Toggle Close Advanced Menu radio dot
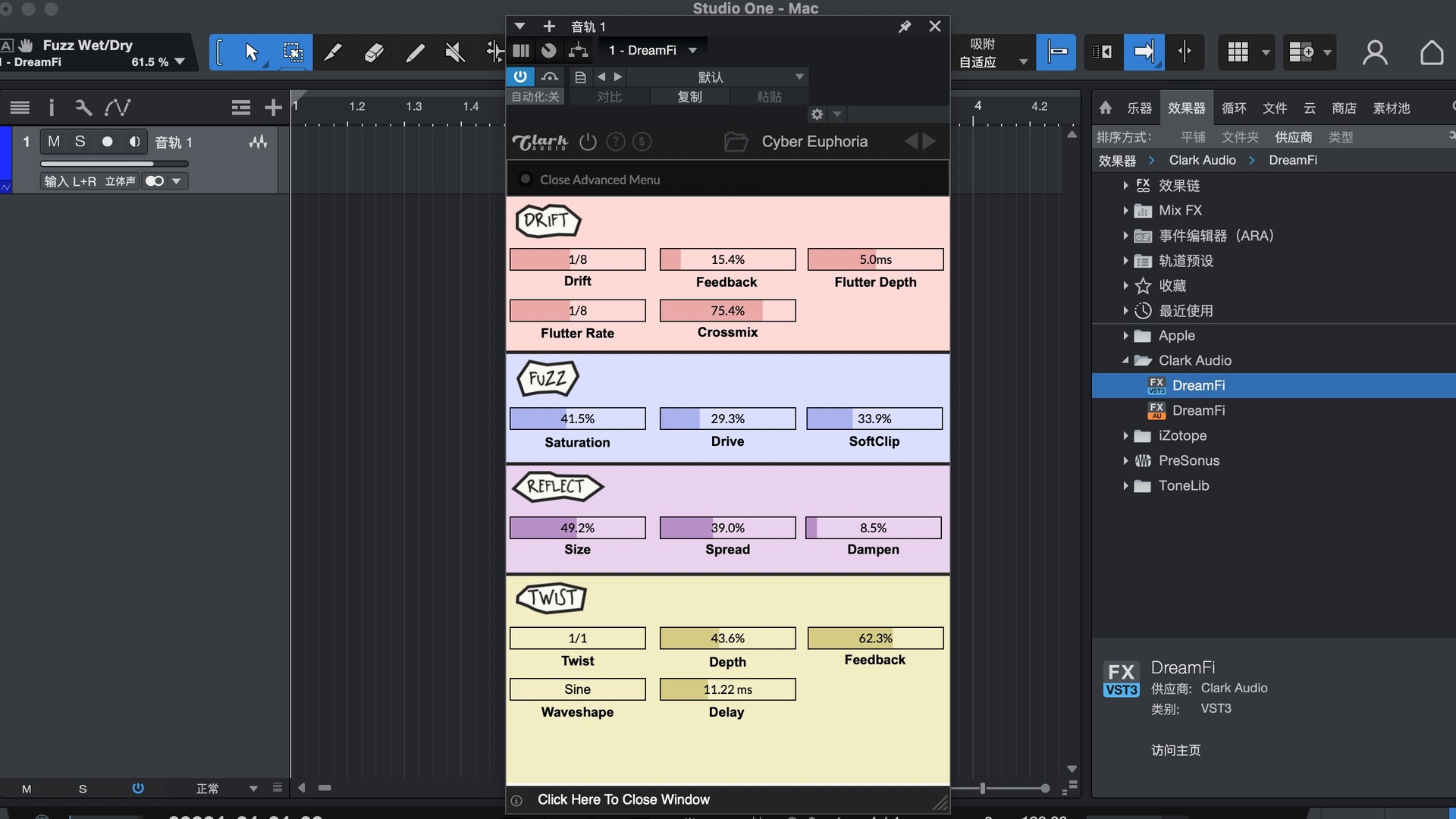 pos(525,180)
